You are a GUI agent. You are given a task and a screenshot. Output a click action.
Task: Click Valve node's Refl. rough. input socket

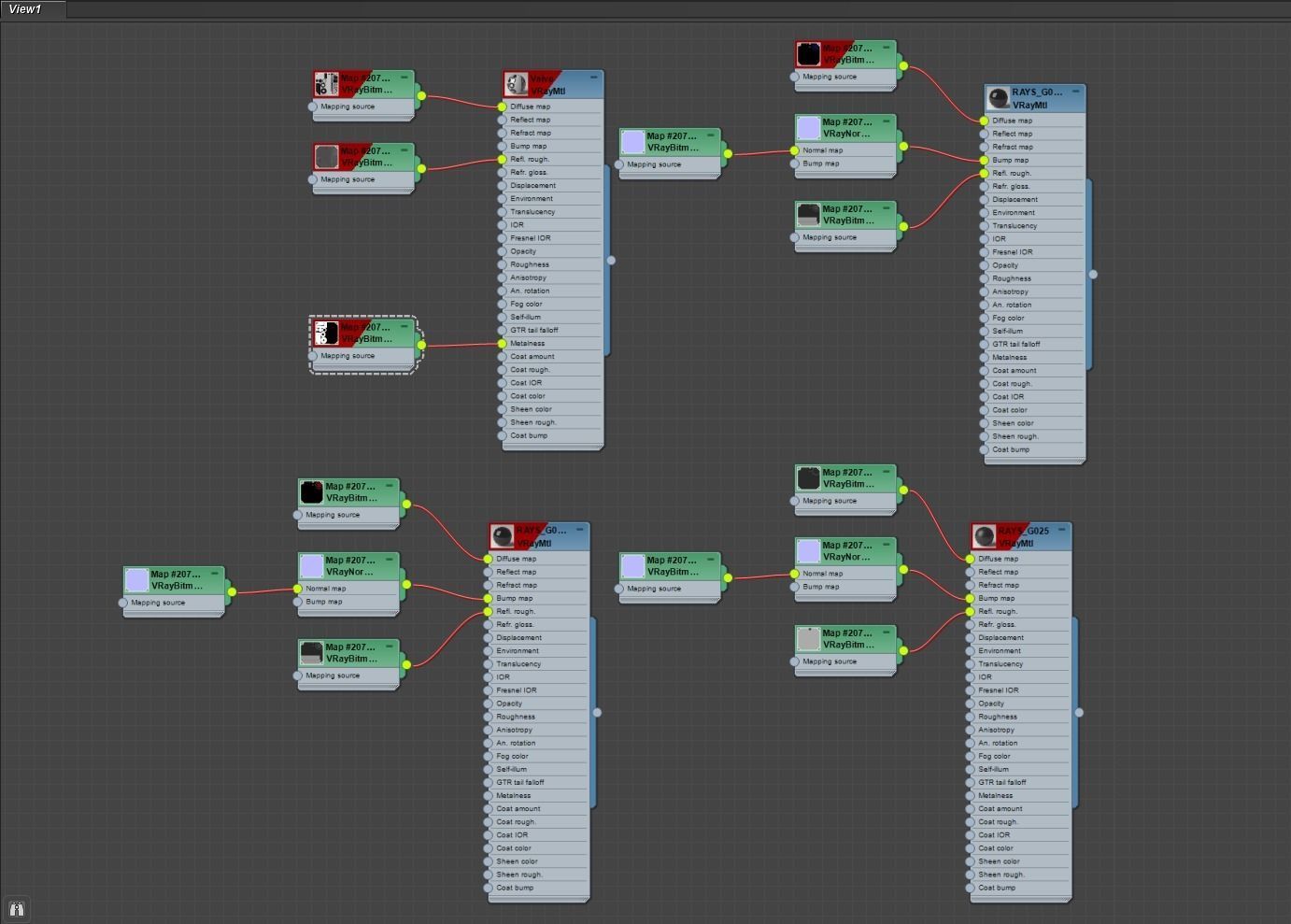coord(502,159)
